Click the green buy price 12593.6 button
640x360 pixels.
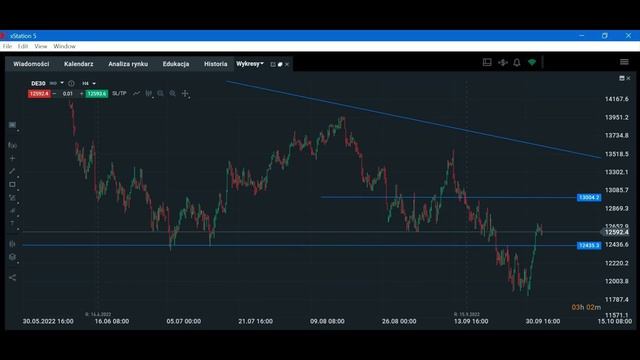97,94
